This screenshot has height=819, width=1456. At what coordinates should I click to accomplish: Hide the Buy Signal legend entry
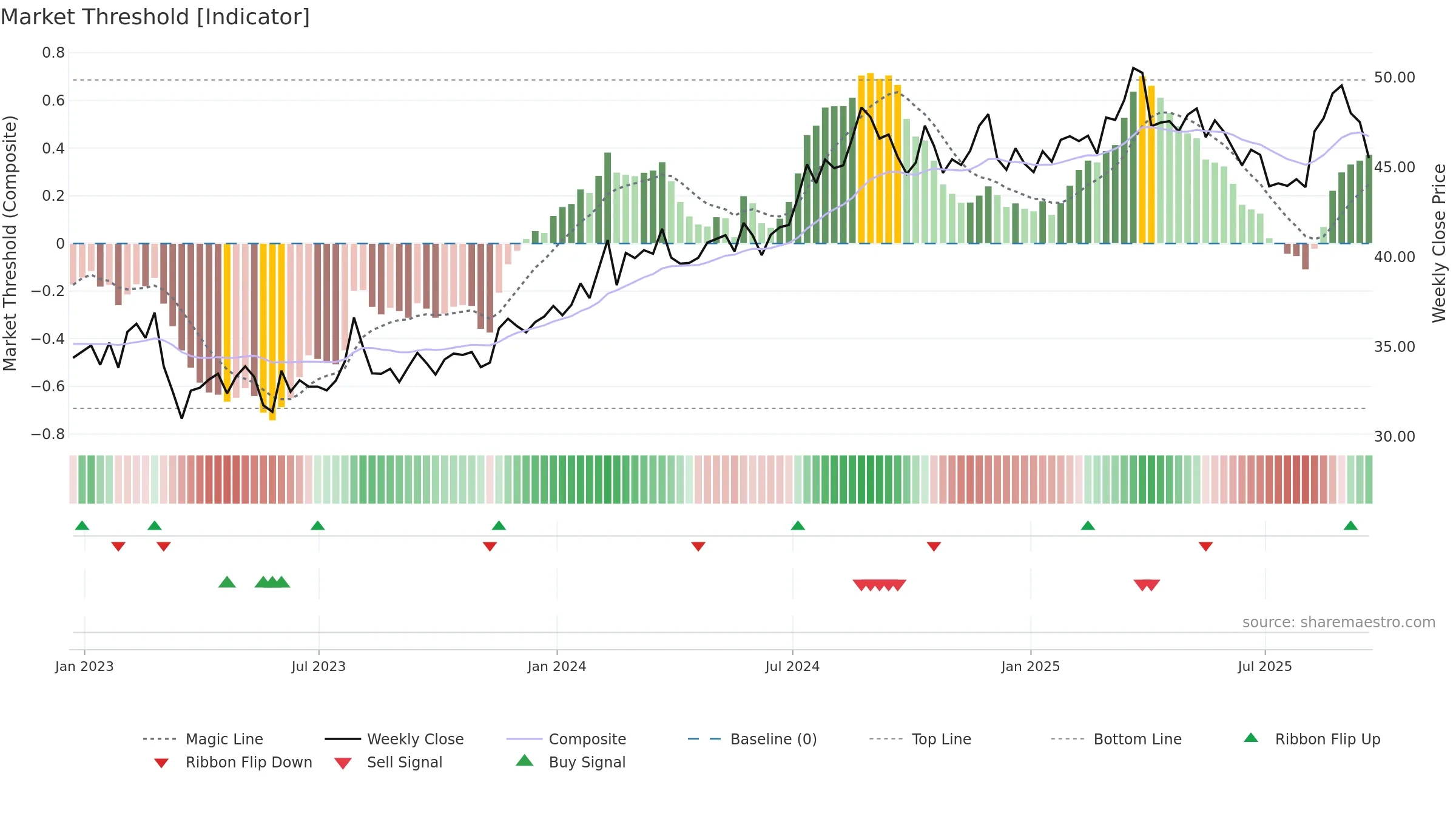[x=570, y=762]
